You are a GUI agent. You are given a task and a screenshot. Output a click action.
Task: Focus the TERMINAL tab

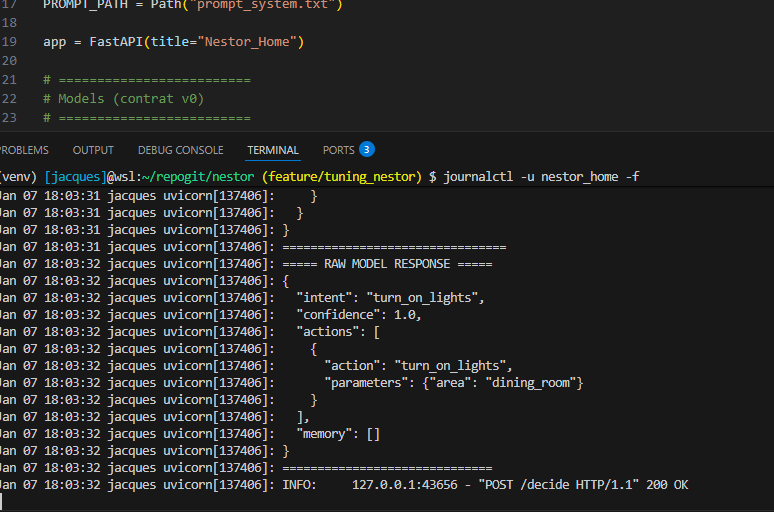(x=273, y=150)
